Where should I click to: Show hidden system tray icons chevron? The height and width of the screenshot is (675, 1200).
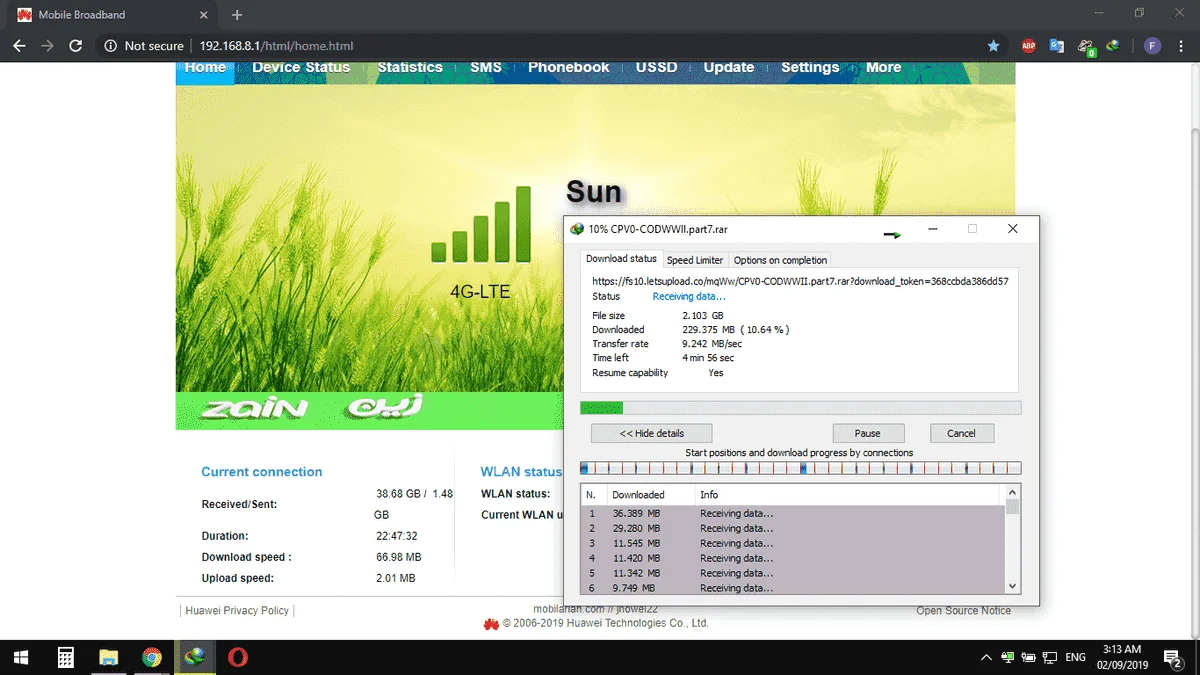point(986,658)
